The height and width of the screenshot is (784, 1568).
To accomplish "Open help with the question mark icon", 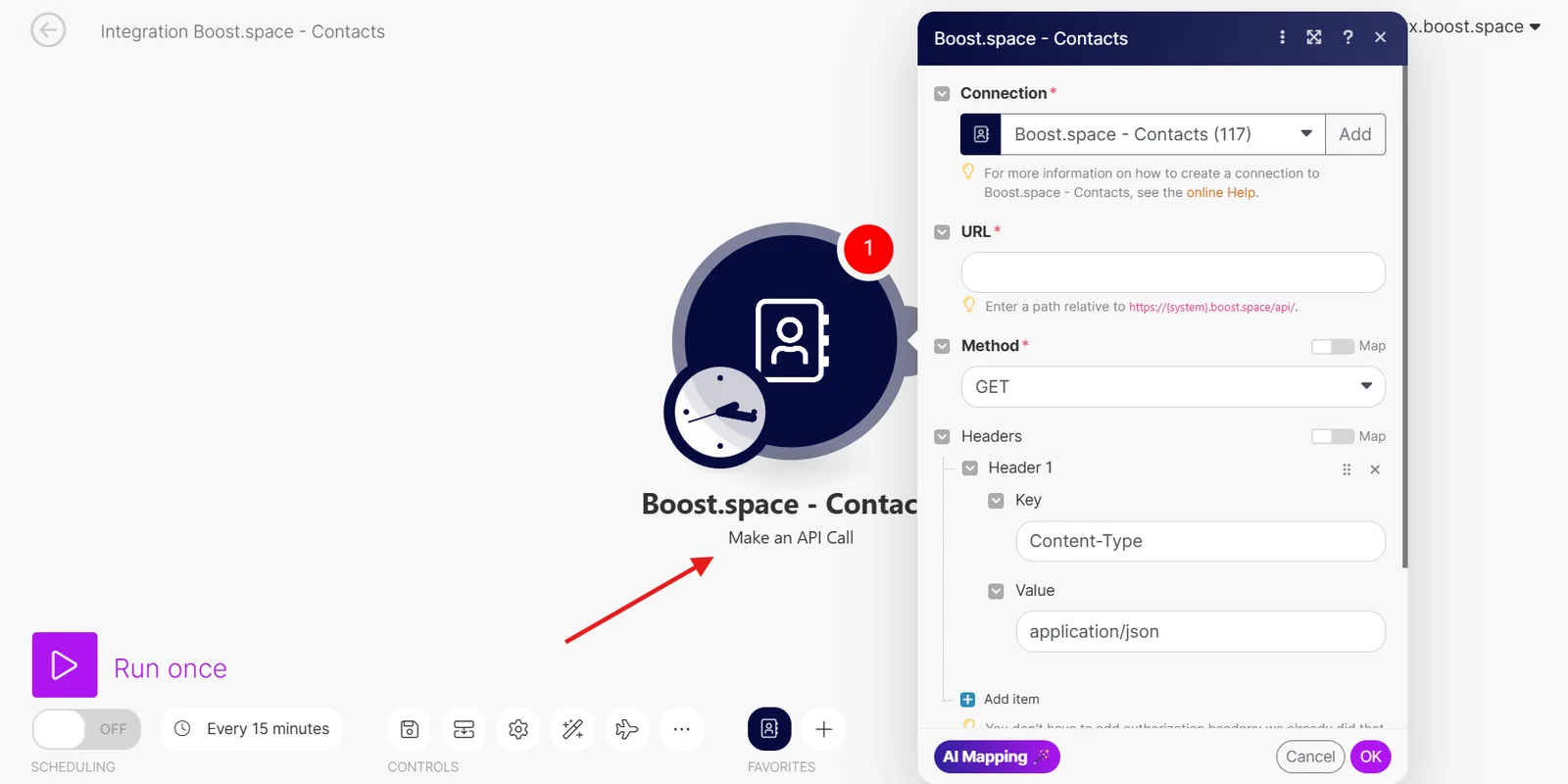I will point(1347,37).
